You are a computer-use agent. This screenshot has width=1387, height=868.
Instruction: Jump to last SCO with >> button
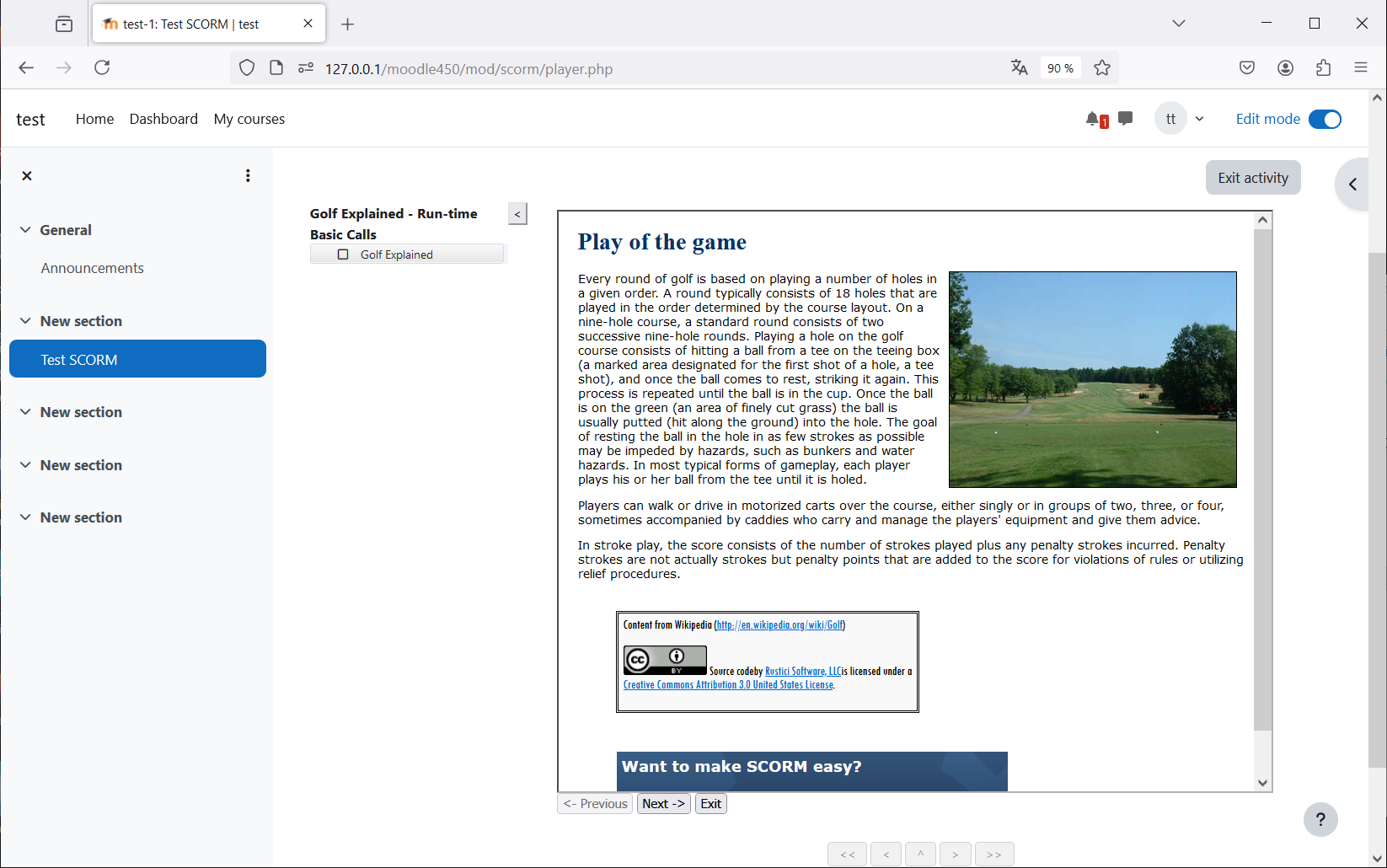point(994,855)
